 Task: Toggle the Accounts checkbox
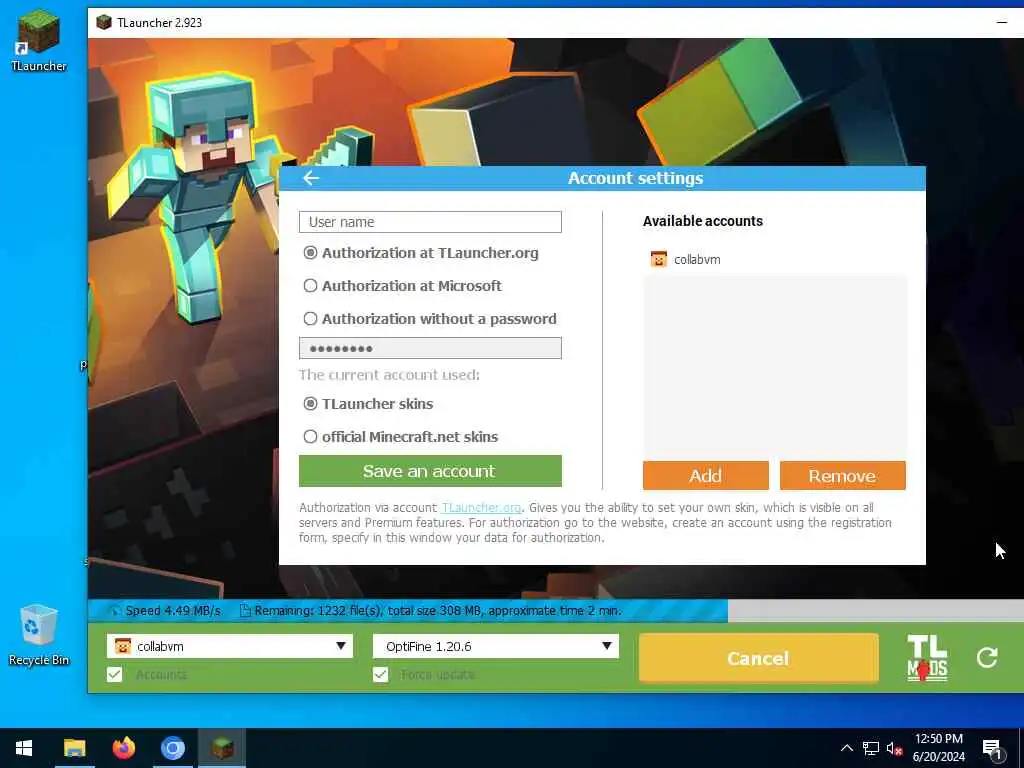[114, 674]
